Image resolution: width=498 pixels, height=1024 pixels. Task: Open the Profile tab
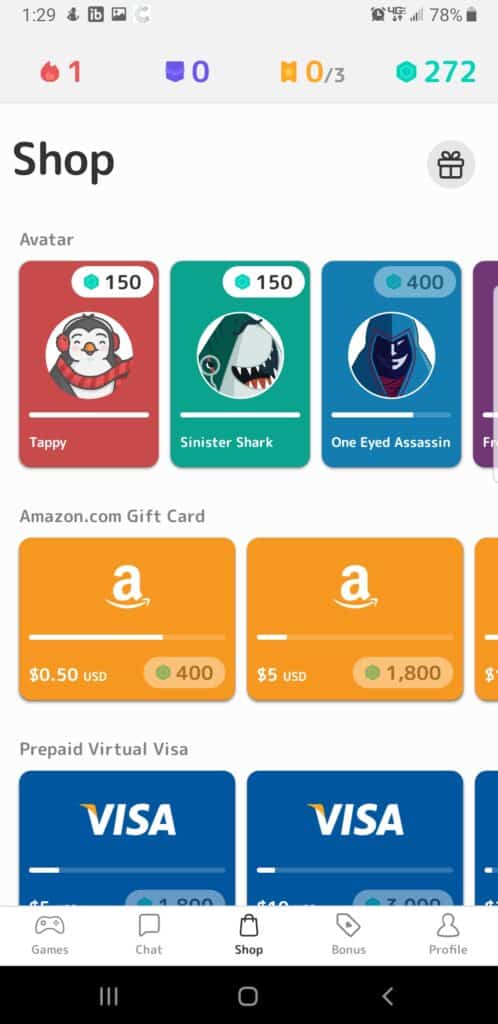coord(448,935)
